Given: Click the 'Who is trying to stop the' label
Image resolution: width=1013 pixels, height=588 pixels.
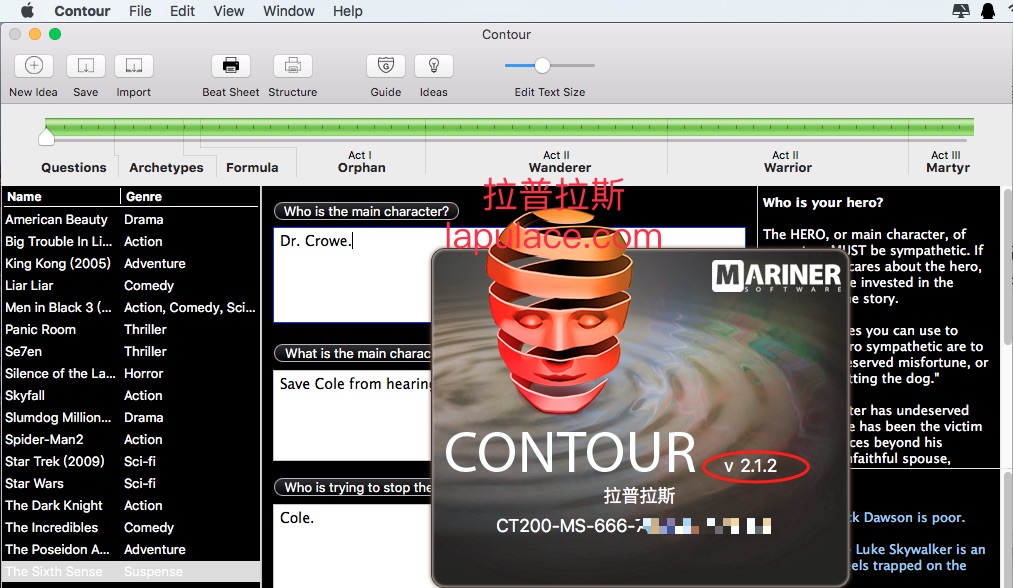Looking at the screenshot, I should (x=353, y=487).
